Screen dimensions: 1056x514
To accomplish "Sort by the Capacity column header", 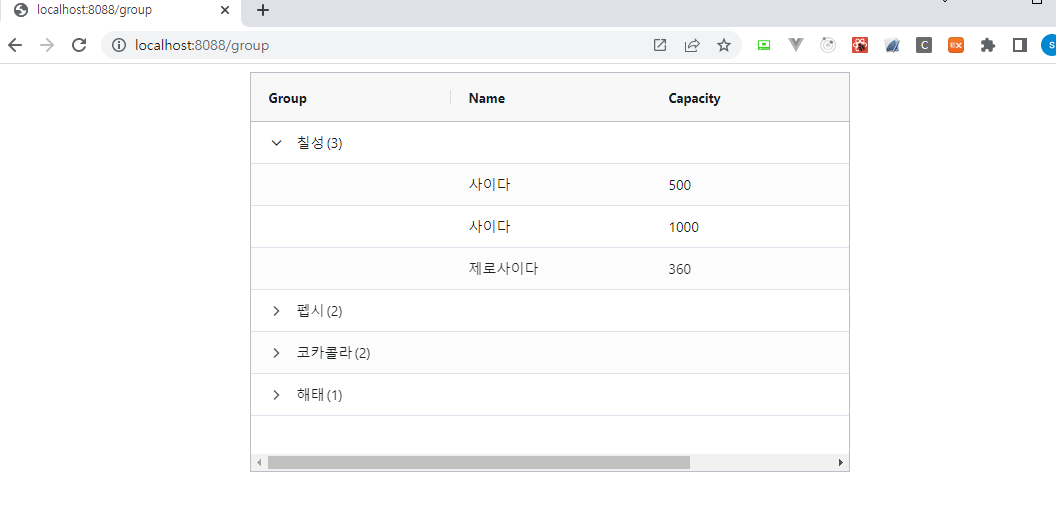I will [x=694, y=98].
